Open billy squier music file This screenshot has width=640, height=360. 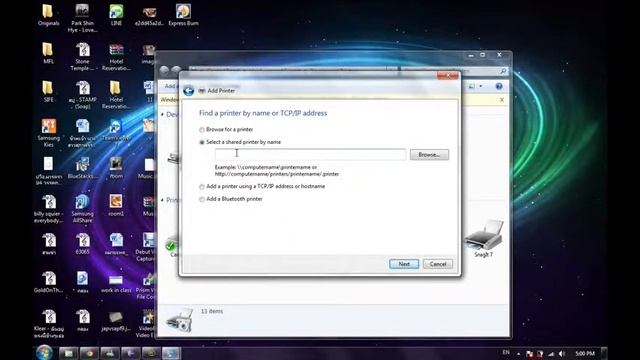(x=48, y=209)
